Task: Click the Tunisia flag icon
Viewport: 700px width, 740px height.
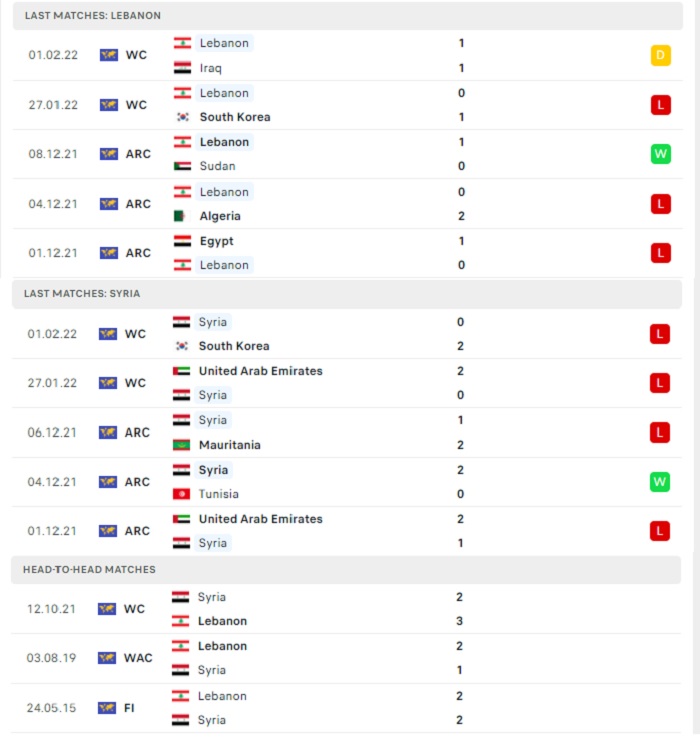Action: (181, 494)
